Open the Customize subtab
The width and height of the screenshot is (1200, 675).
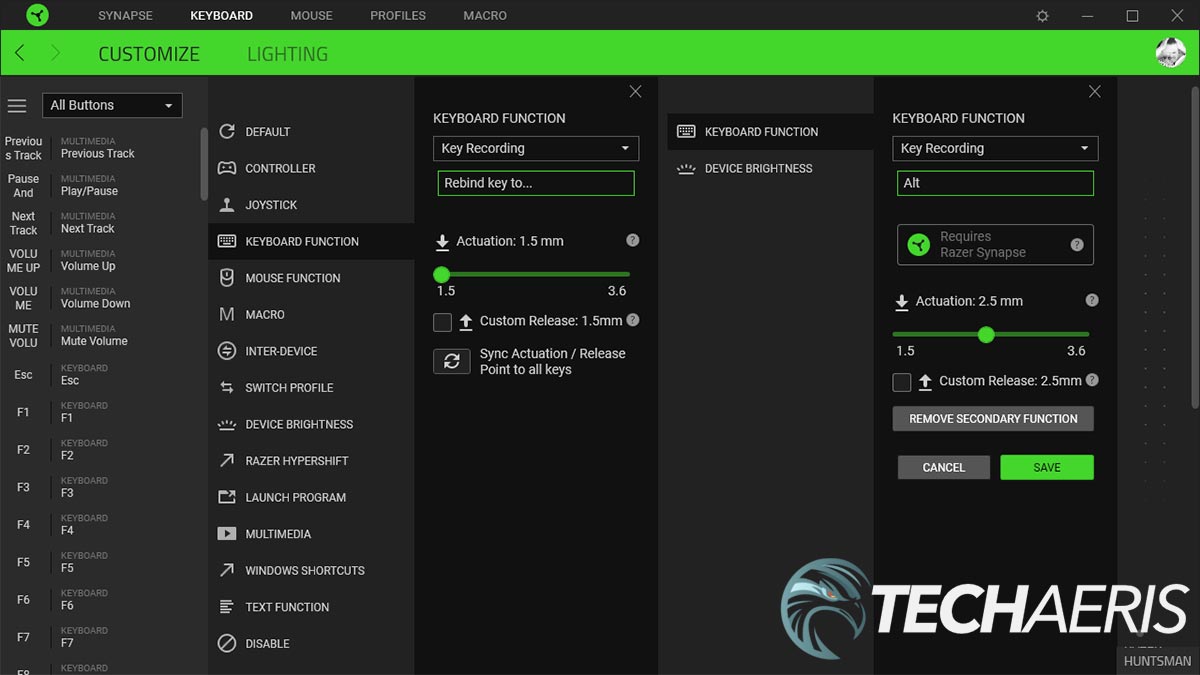click(x=149, y=54)
